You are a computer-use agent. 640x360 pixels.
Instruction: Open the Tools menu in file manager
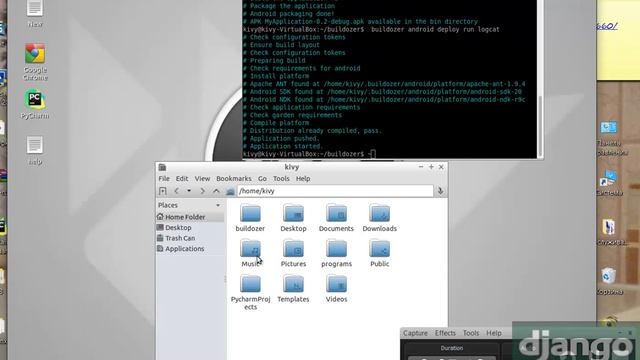click(x=281, y=179)
